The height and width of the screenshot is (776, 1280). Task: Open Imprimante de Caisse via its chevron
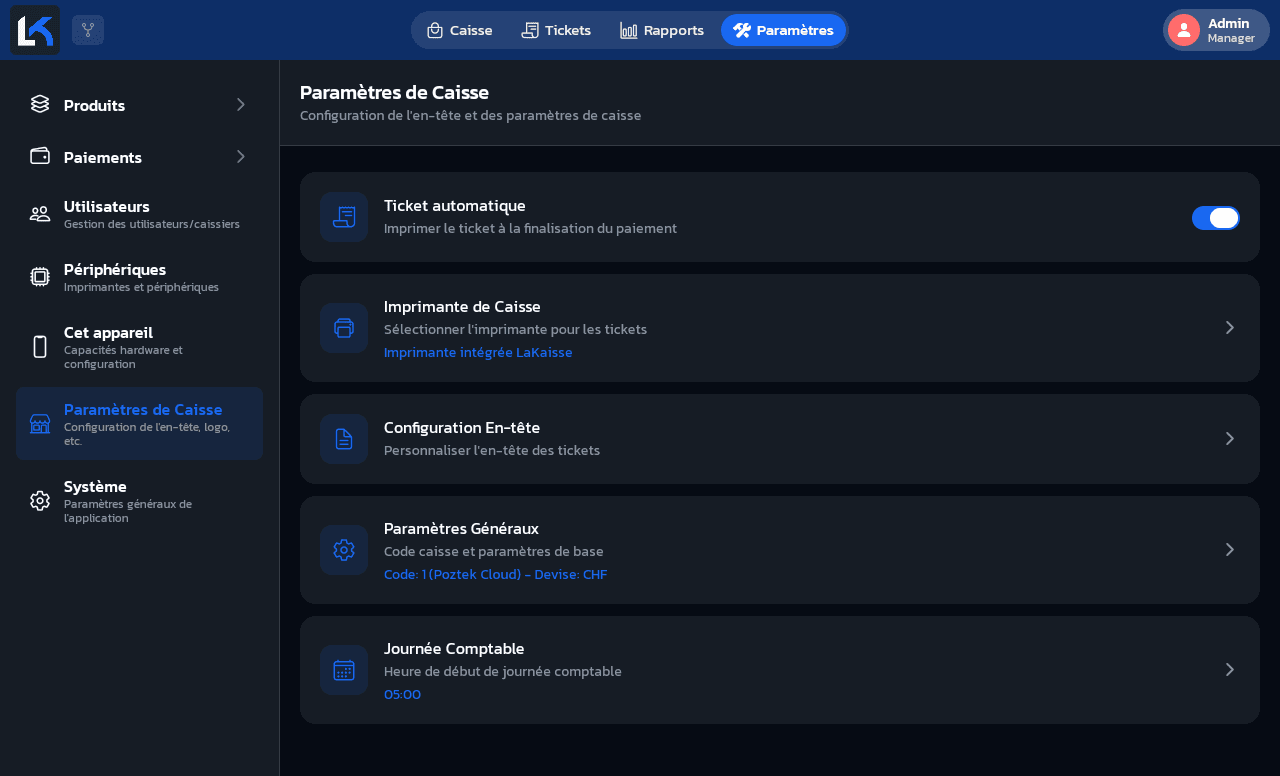pyautogui.click(x=1230, y=328)
